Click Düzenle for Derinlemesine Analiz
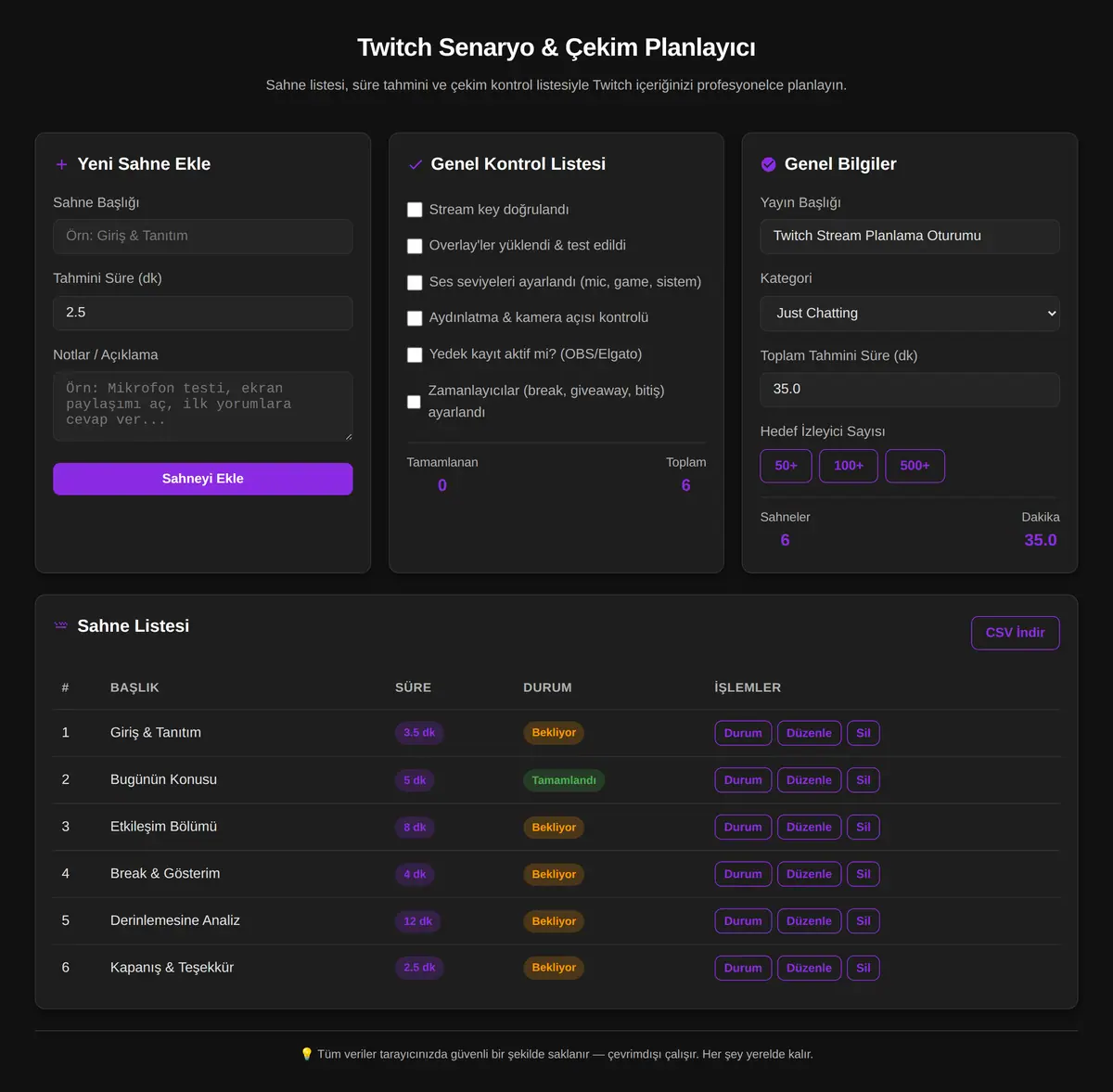Screen dimensions: 1113x1092 point(810,921)
